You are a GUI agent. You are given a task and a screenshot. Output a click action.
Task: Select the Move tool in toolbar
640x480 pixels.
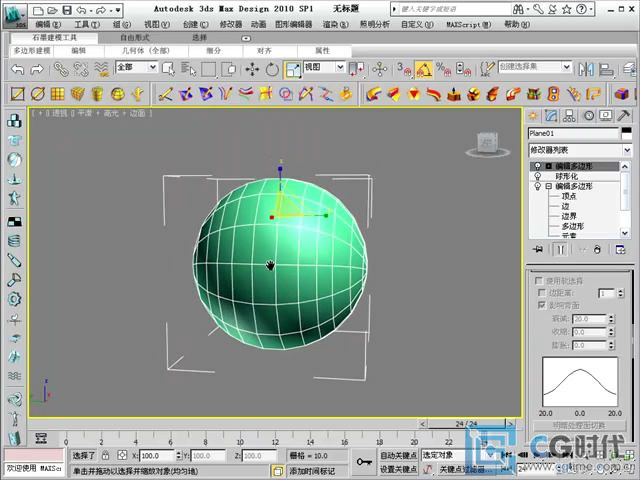coord(251,69)
